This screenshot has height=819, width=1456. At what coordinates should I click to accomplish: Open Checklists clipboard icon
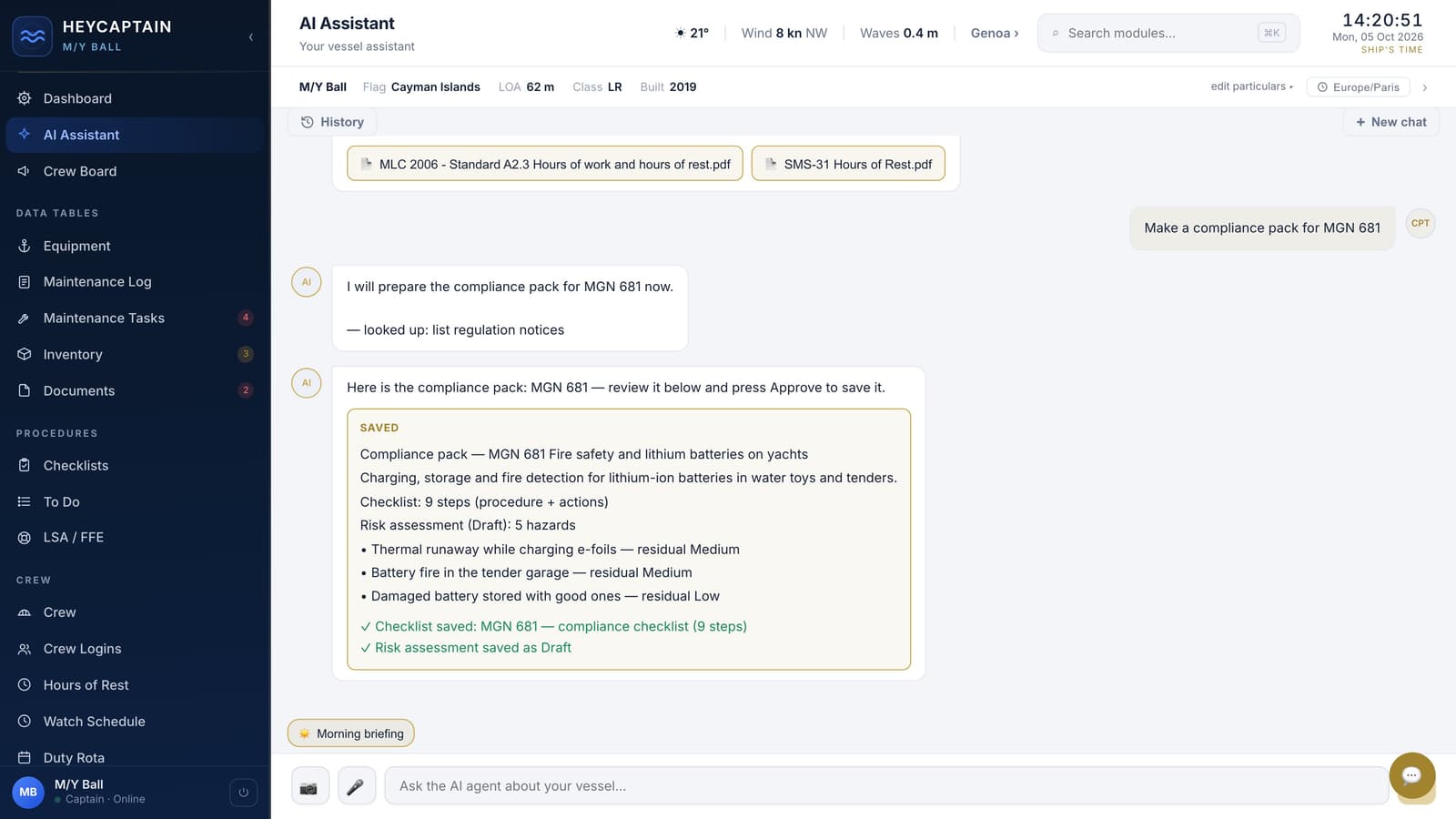tap(25, 466)
